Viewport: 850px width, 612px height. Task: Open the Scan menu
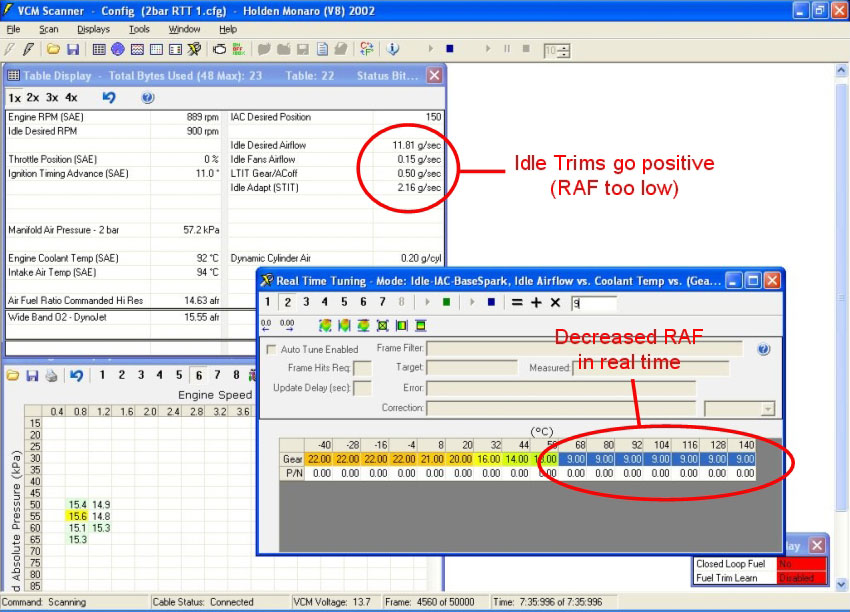pos(49,29)
